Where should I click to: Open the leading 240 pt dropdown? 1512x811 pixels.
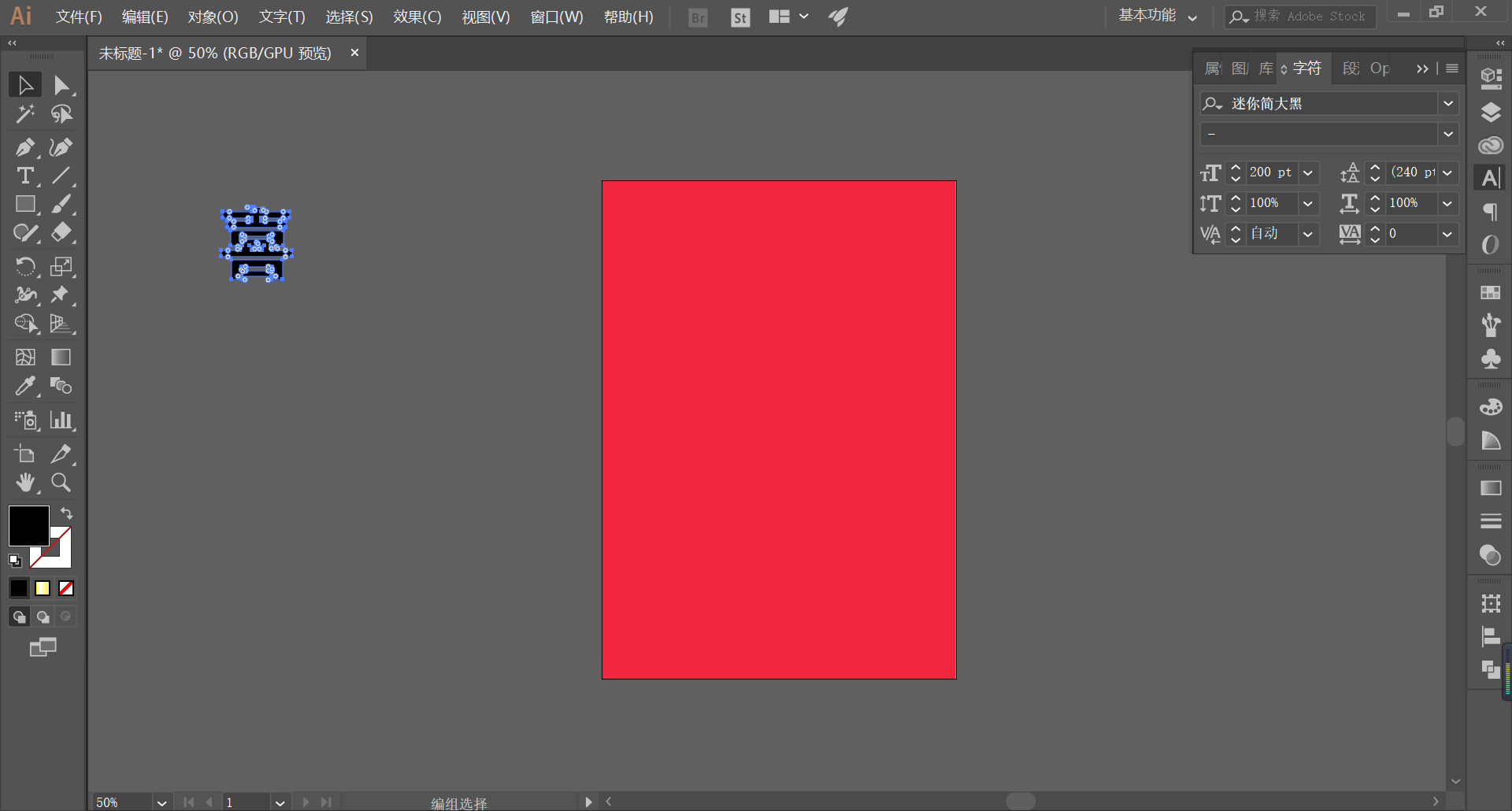(1447, 172)
